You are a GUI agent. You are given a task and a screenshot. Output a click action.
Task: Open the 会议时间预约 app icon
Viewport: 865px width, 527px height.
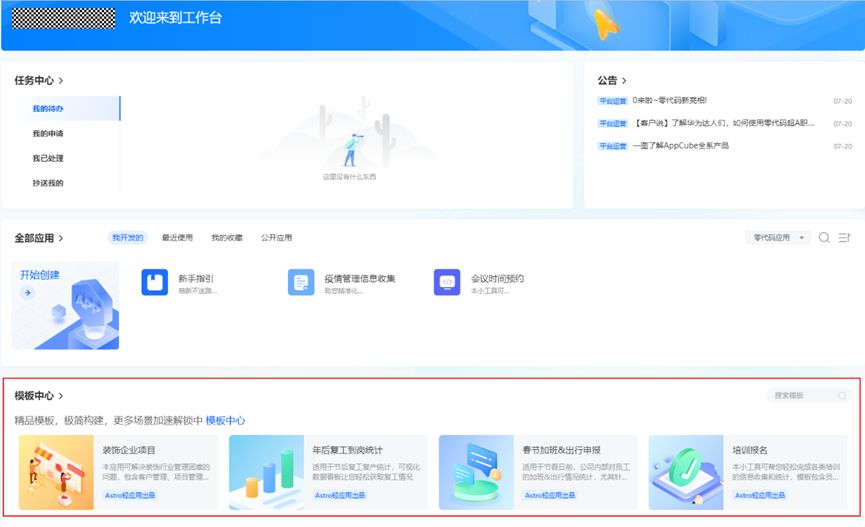(x=447, y=283)
